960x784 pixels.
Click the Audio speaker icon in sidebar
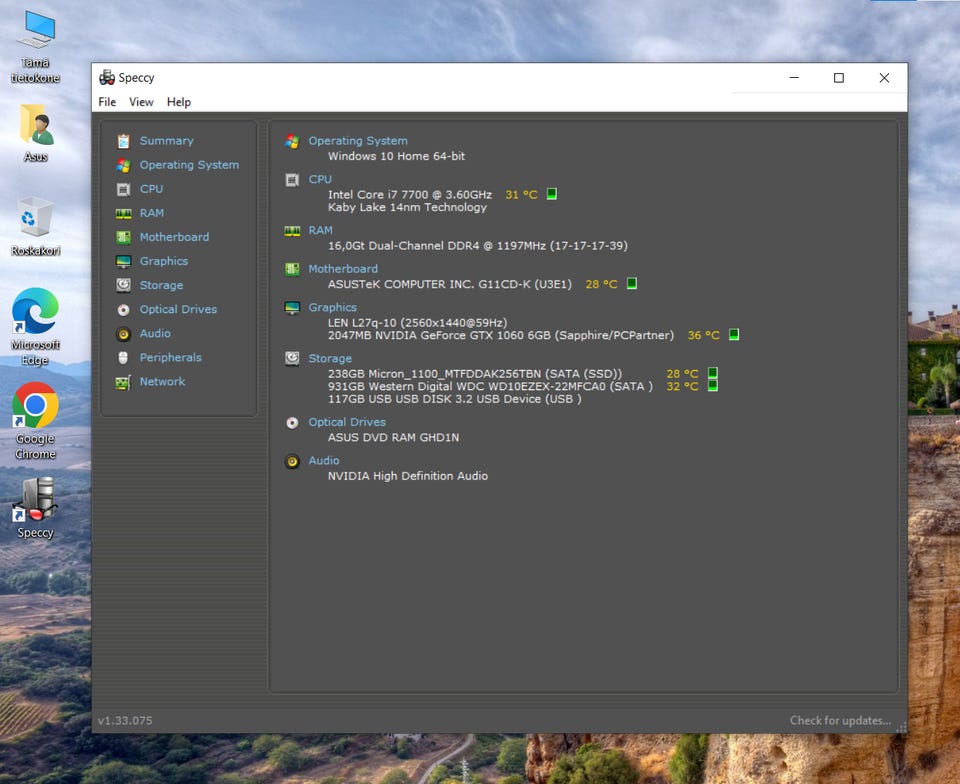[123, 334]
